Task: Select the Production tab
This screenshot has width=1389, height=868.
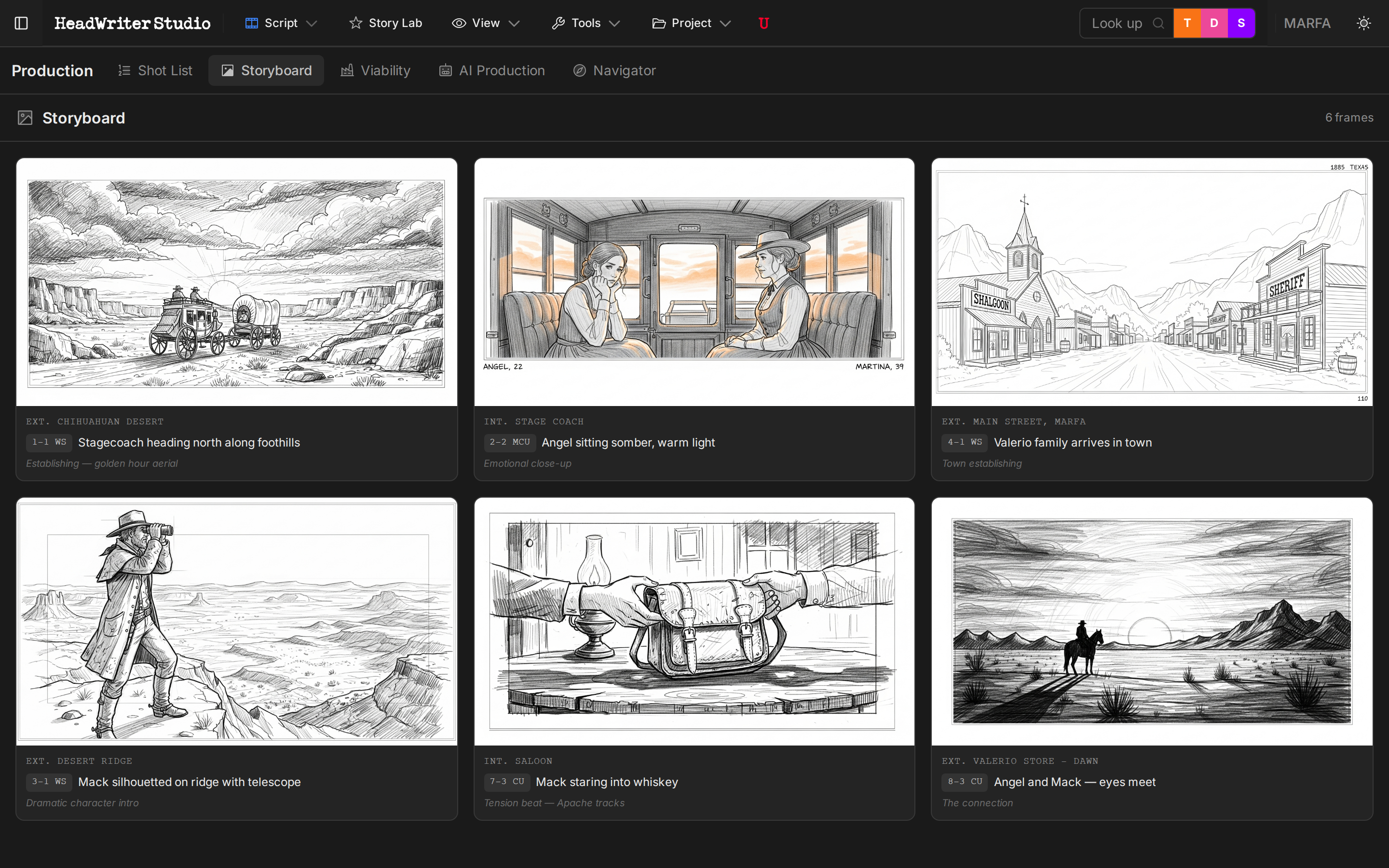Action: click(52, 70)
